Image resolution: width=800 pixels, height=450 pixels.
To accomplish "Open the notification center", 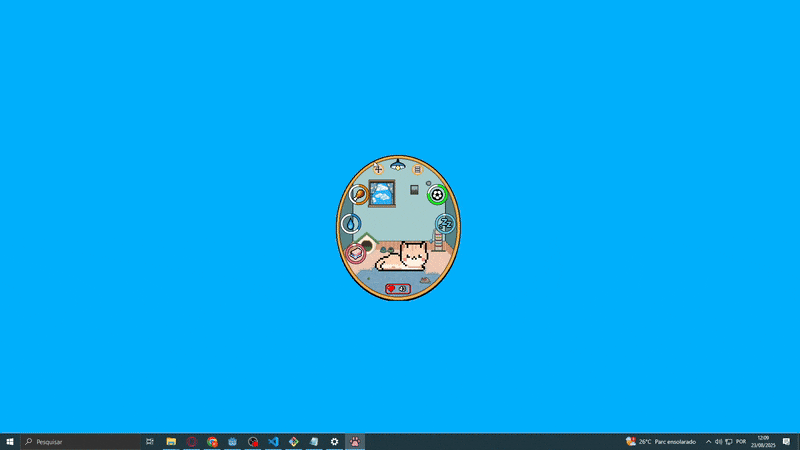I will pyautogui.click(x=786, y=442).
